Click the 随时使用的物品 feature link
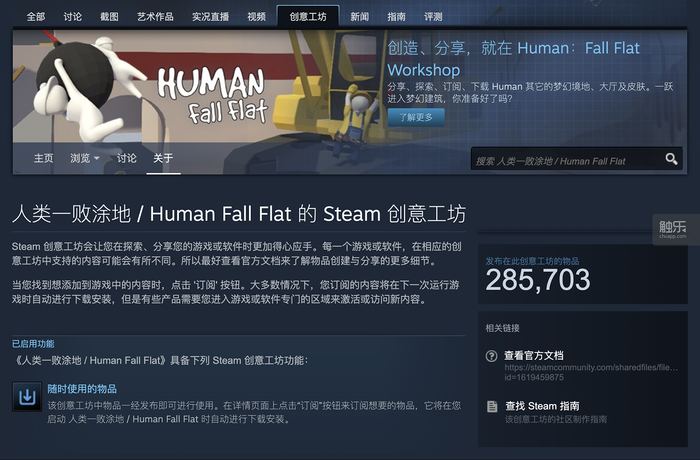The height and width of the screenshot is (460, 700). [82, 389]
